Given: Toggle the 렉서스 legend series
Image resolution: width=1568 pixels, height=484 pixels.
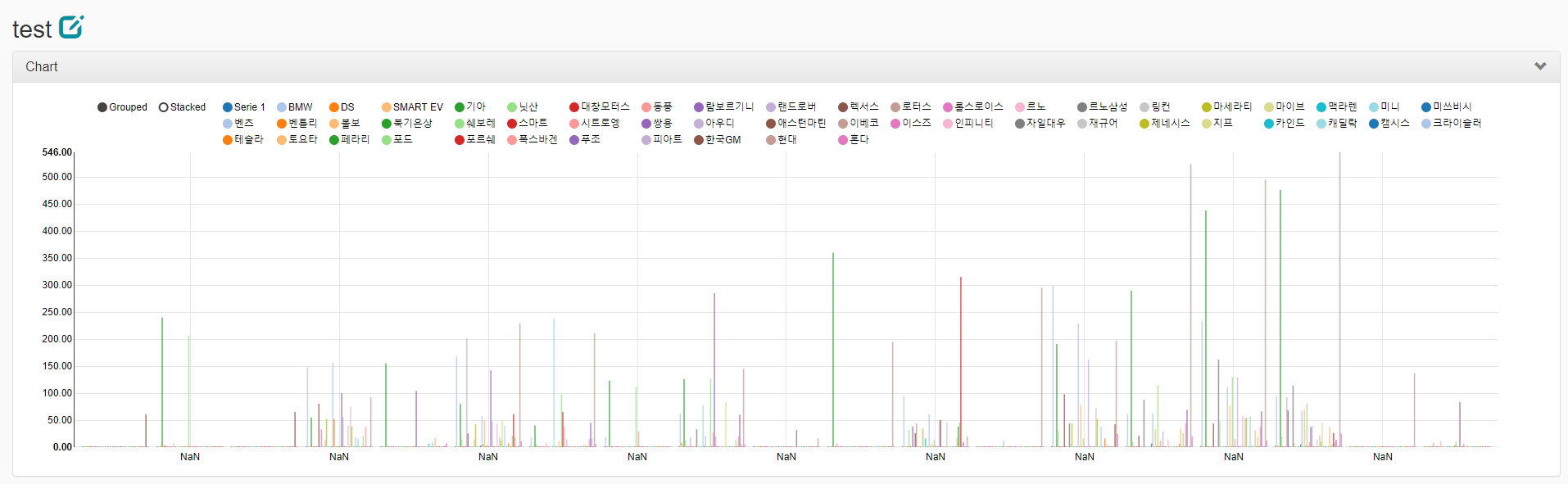Looking at the screenshot, I should [859, 107].
